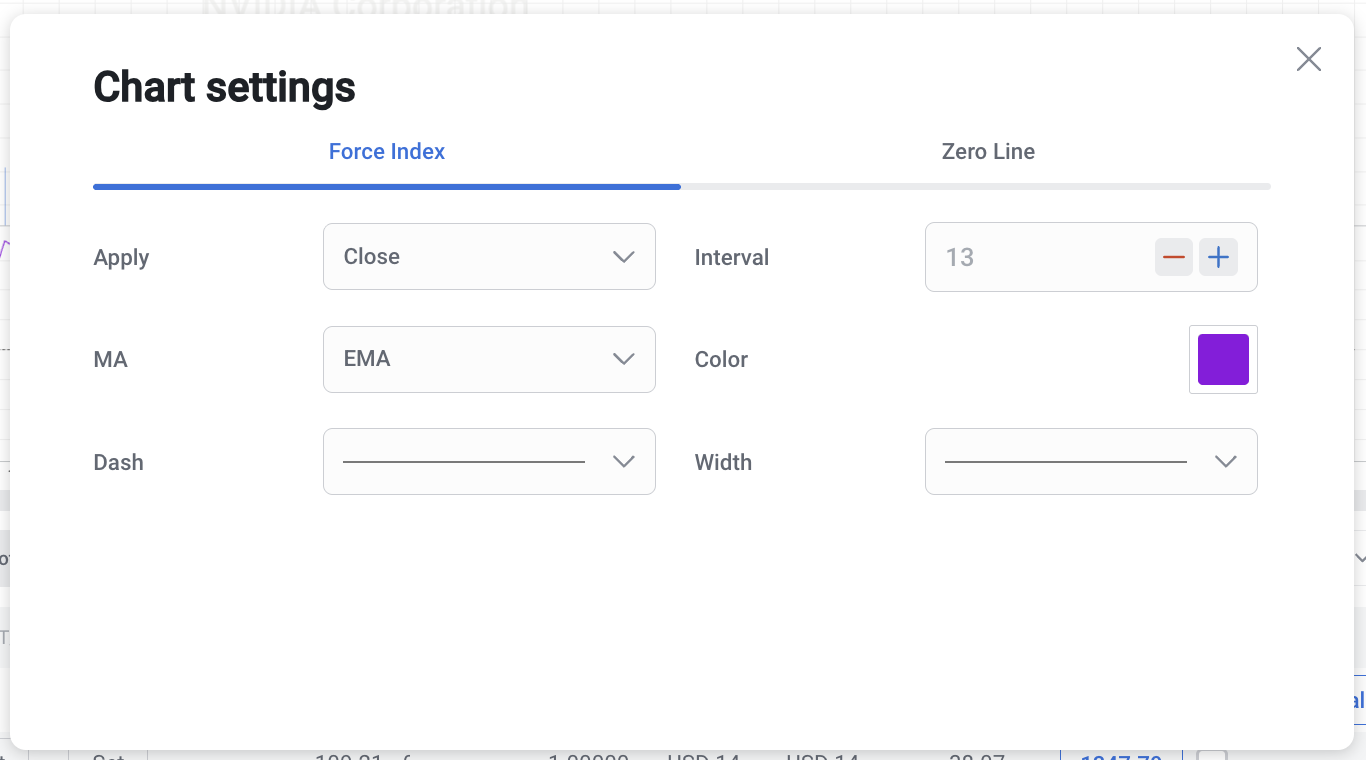Click the 'Color' field label
Viewport: 1366px width, 760px height.
721,360
